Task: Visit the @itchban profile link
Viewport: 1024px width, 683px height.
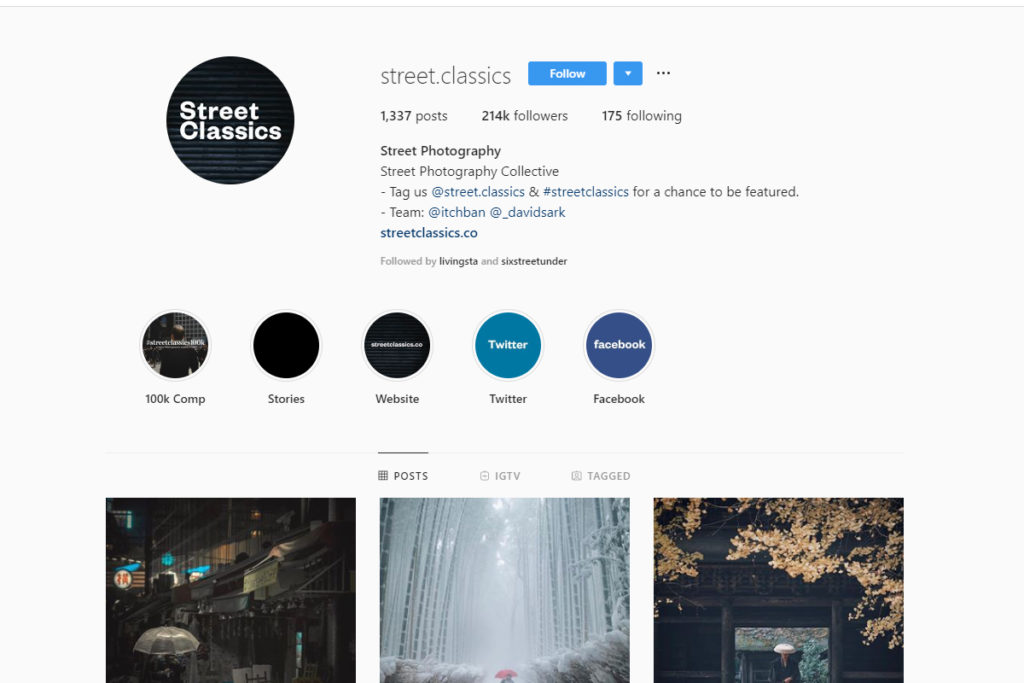Action: coord(456,212)
